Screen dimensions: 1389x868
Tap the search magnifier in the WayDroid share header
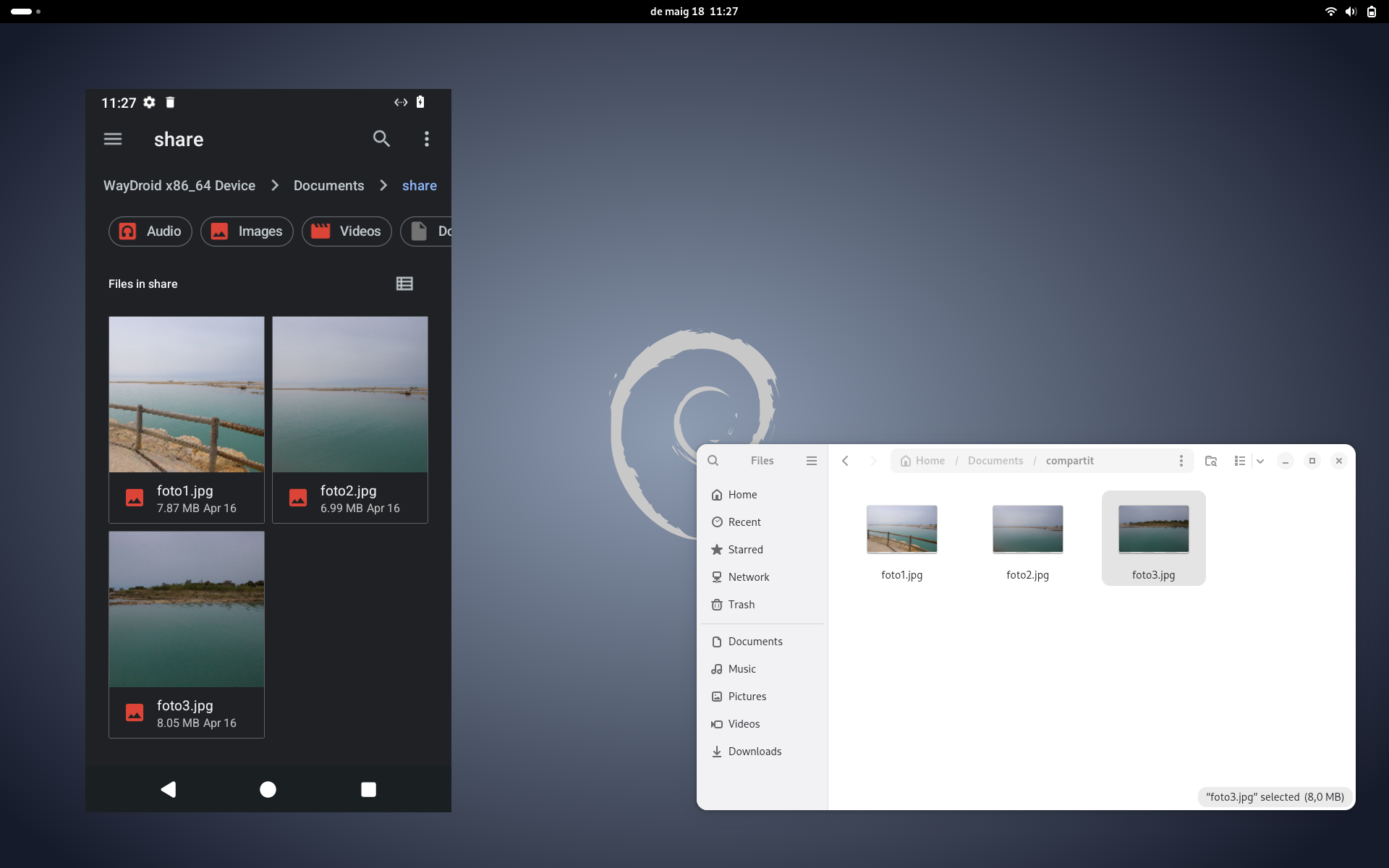[381, 139]
